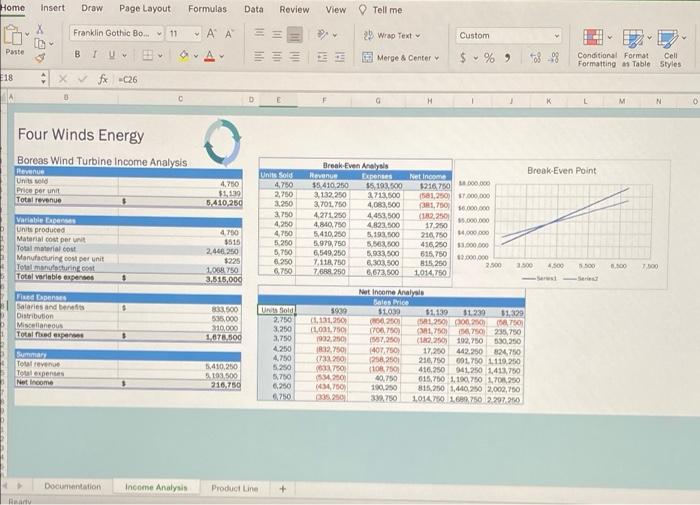Open the Review tab
The height and width of the screenshot is (505, 700).
click(x=294, y=9)
